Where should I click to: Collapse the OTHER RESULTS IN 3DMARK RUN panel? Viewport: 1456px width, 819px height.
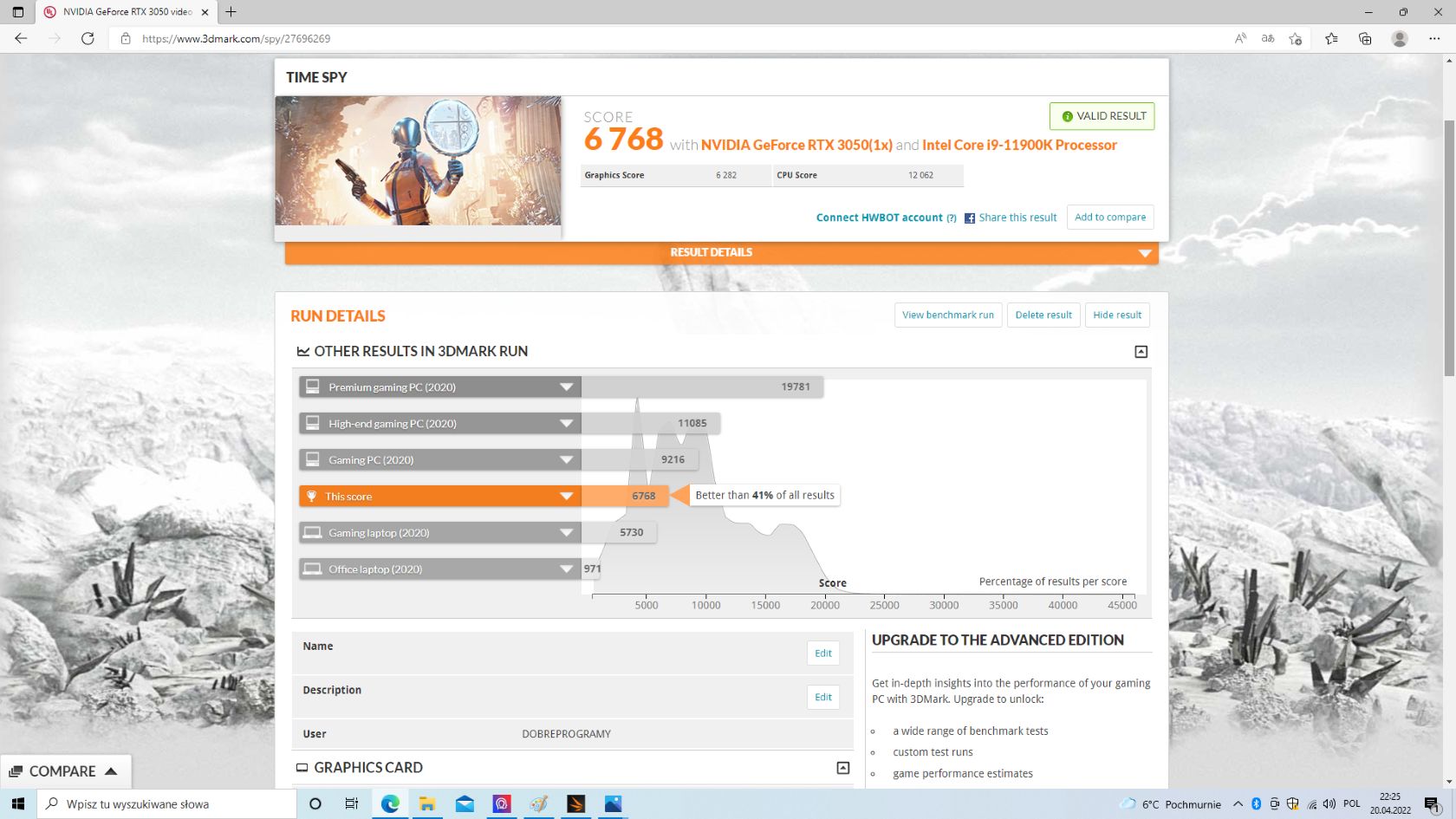coord(1141,352)
